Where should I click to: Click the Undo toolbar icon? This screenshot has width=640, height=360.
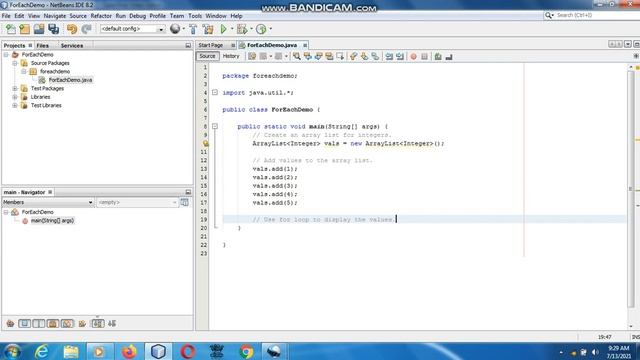(x=72, y=29)
